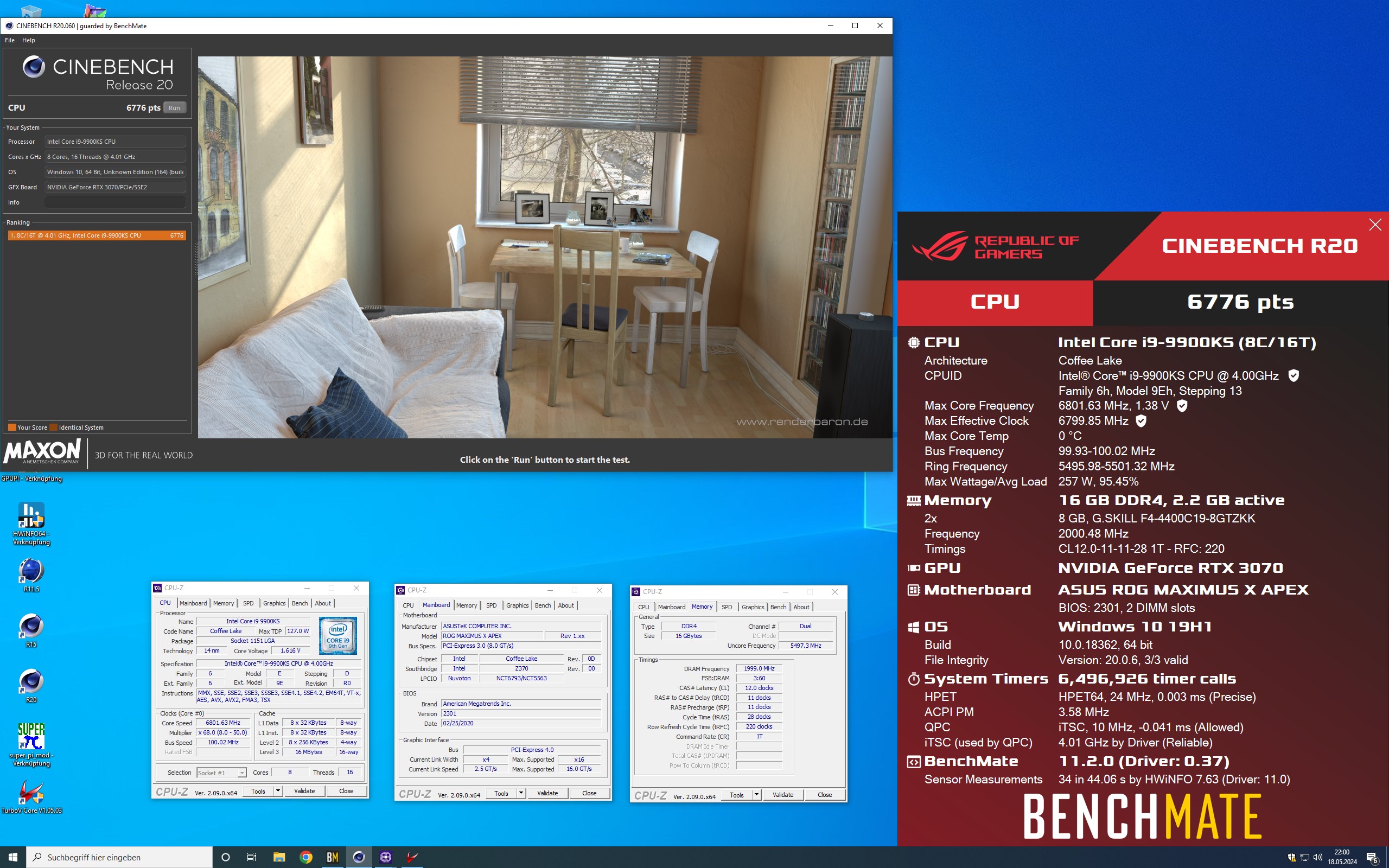Click Close in CPU-Z Memory window
Viewport: 1389px width, 868px height.
(824, 795)
